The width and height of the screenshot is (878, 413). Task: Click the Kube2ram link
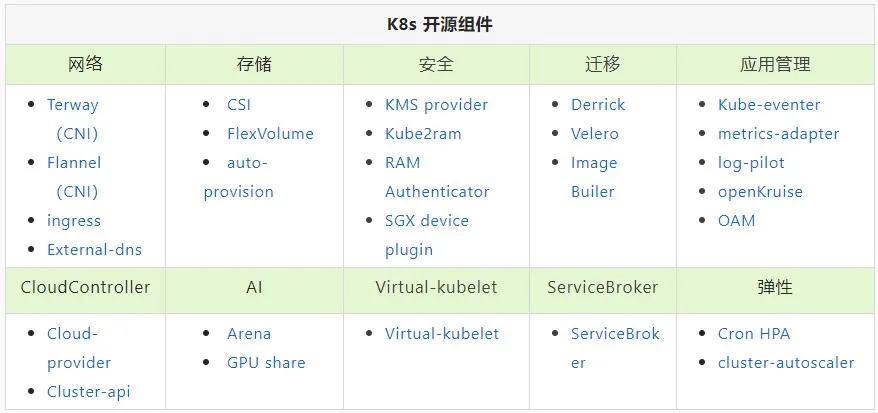pos(423,134)
